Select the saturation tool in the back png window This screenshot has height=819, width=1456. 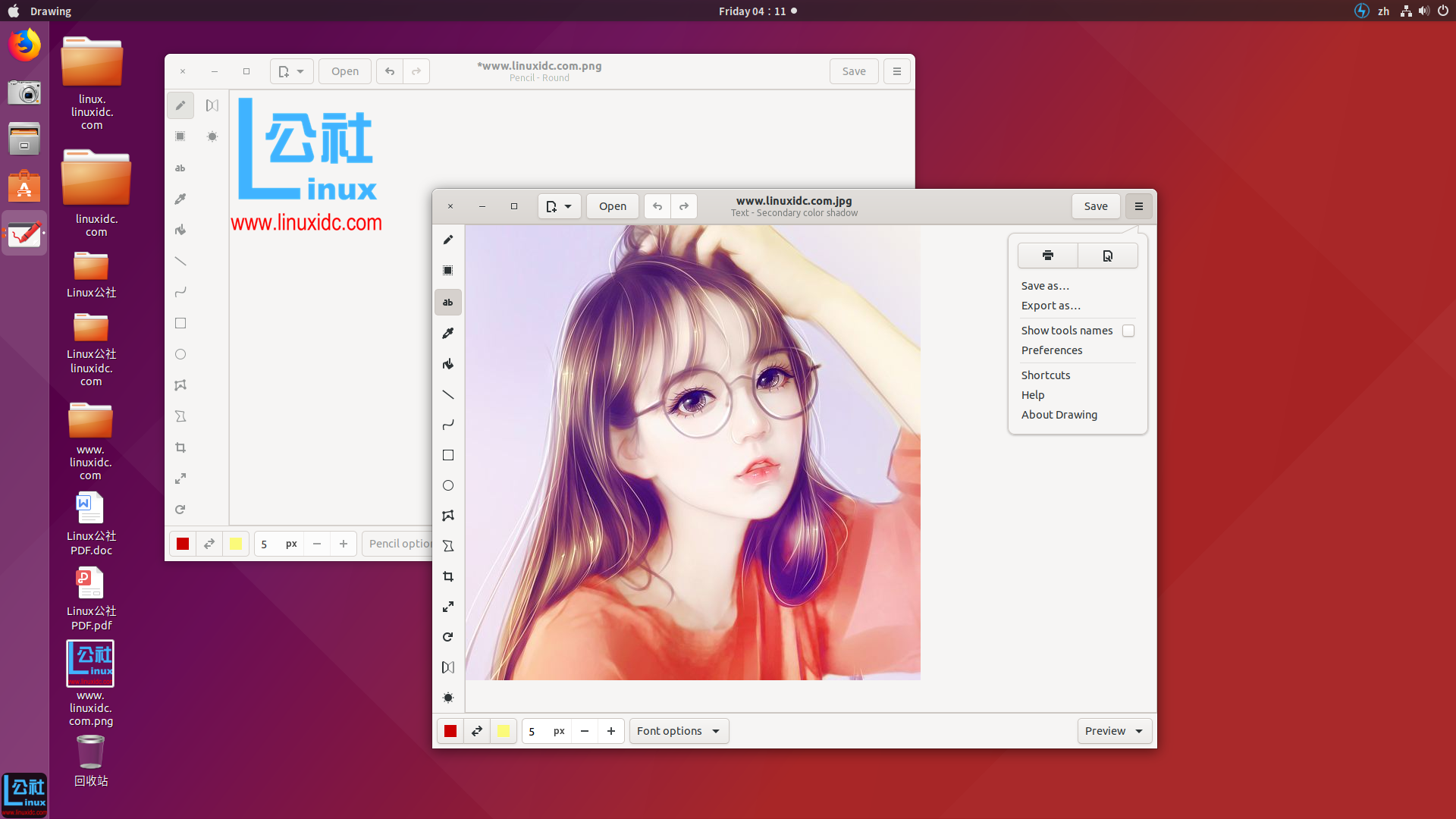[212, 136]
